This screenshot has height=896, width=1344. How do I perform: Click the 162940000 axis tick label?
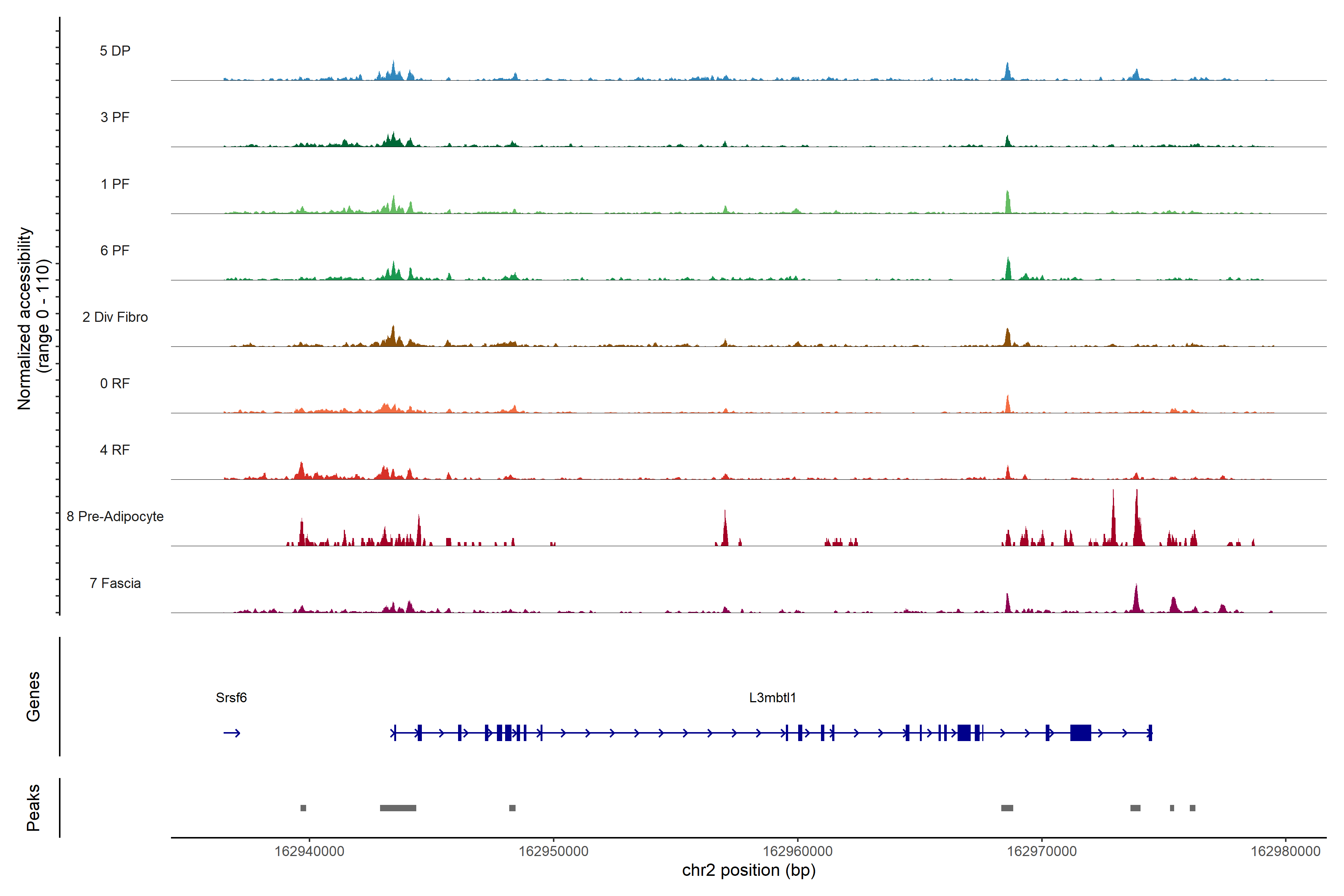[309, 852]
